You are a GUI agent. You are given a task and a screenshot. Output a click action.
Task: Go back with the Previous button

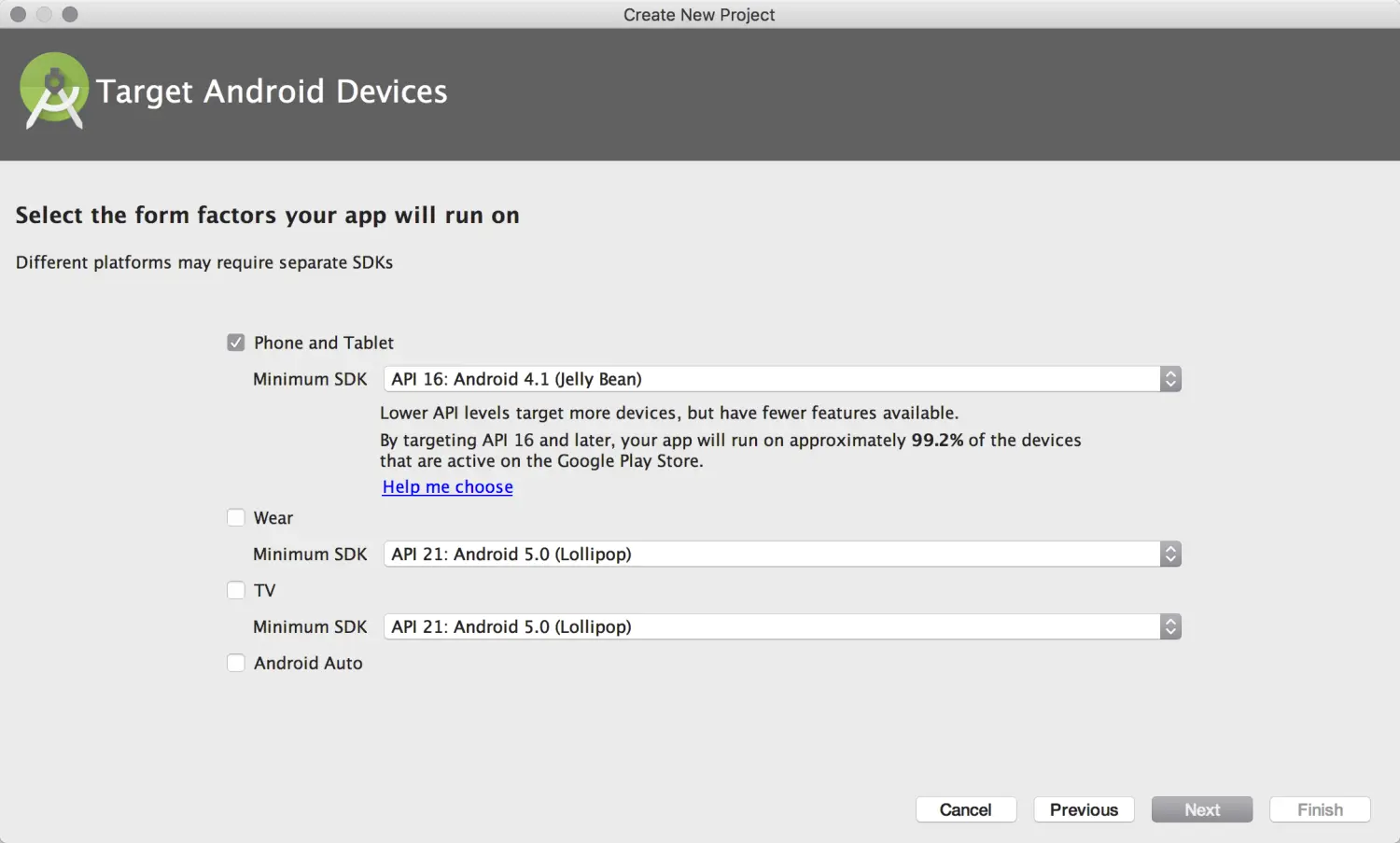tap(1084, 809)
